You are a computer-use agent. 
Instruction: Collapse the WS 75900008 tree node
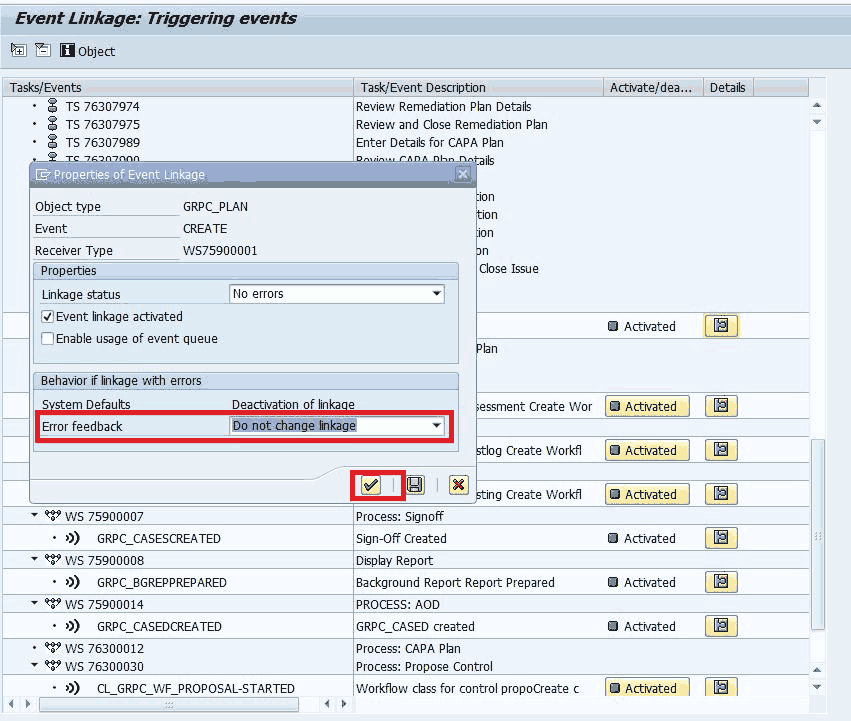34,559
